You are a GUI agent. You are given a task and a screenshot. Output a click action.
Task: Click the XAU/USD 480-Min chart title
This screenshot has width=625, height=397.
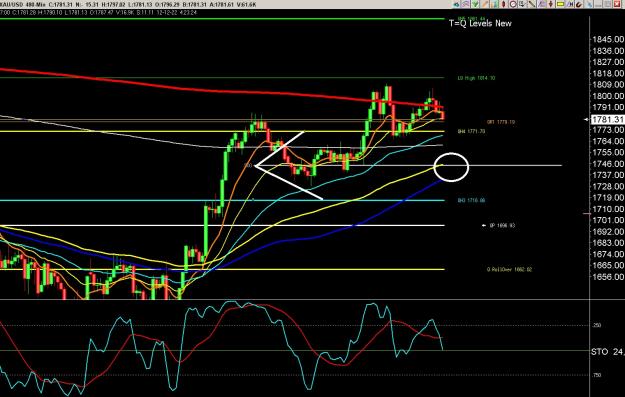click(x=23, y=4)
